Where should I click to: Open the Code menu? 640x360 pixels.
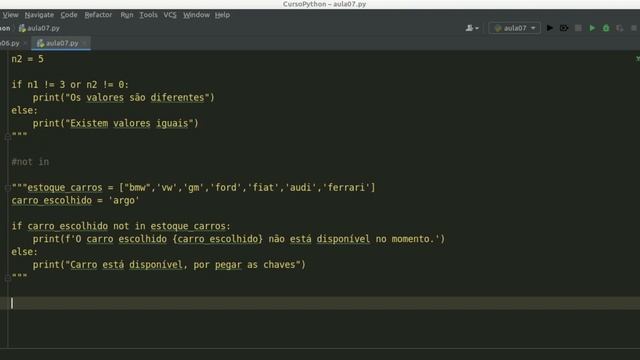[69, 15]
